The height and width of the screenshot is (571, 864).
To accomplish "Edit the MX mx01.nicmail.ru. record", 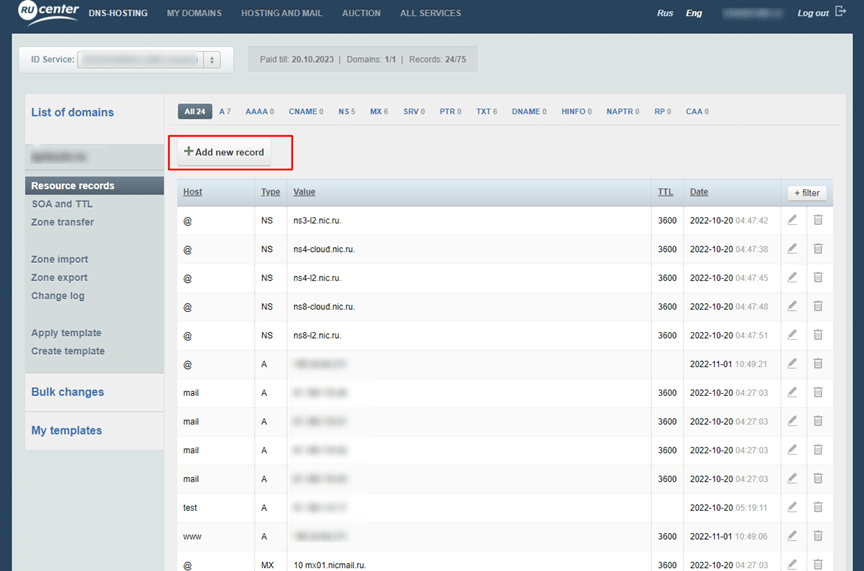I will 792,564.
